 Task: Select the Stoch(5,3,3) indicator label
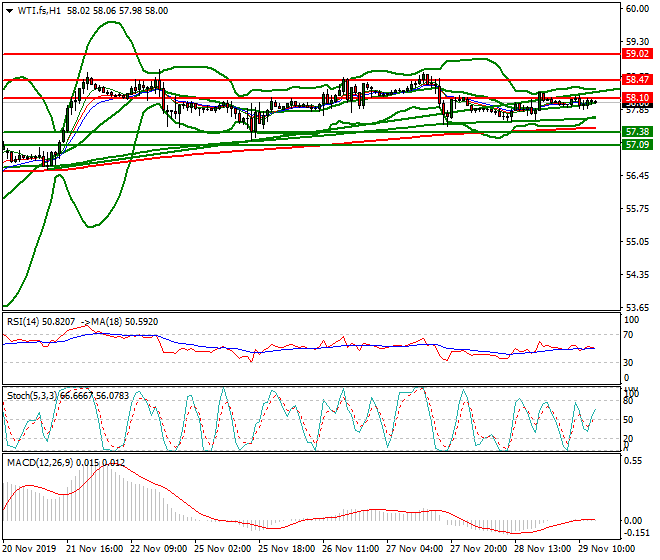tap(32, 396)
